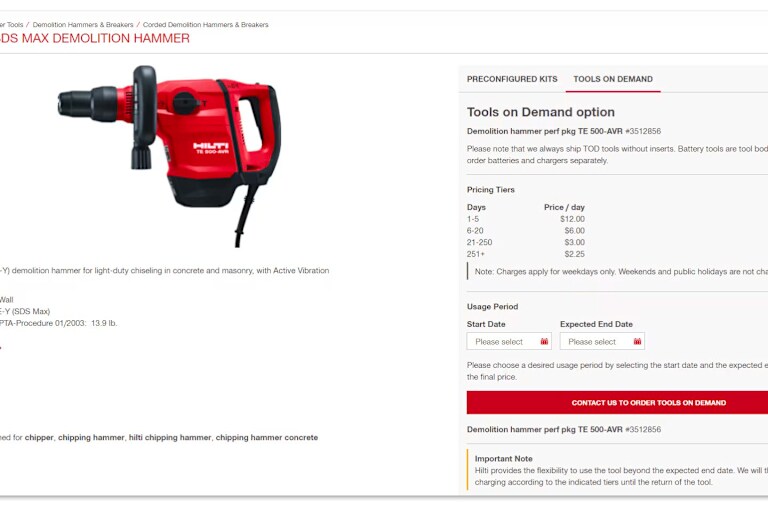Go to the Corded Demolition Hammers & Breakers breadcrumb
768x512 pixels.
205,24
